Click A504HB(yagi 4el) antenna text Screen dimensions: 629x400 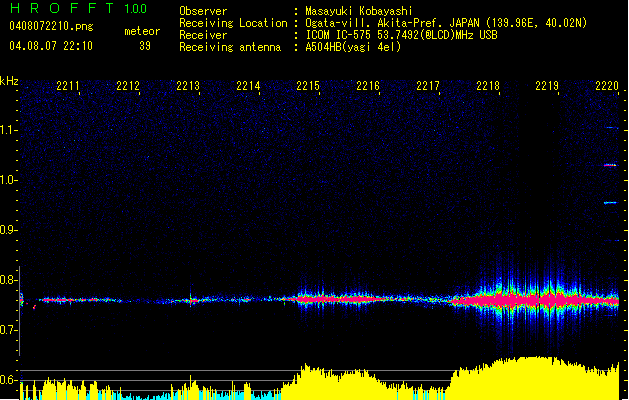tap(353, 47)
